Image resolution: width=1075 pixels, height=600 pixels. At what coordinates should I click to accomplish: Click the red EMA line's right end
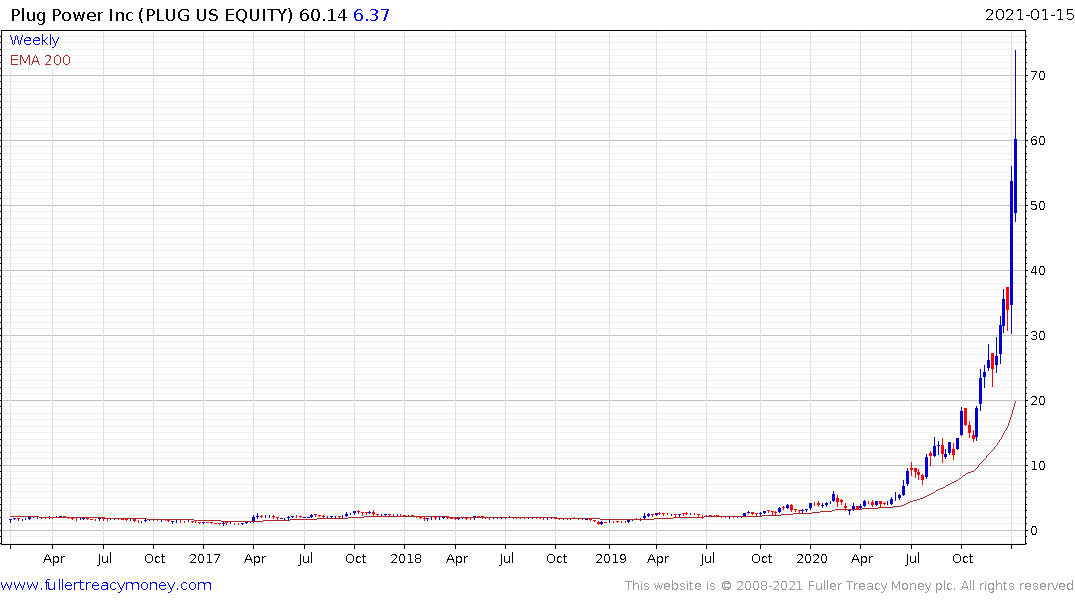[x=1015, y=402]
